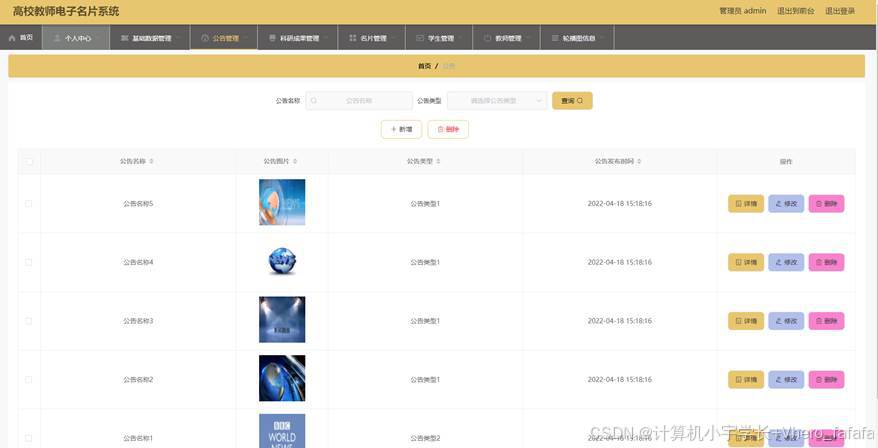Screen dimensions: 878x448
Task: Click the 新增 add button
Action: (401, 129)
